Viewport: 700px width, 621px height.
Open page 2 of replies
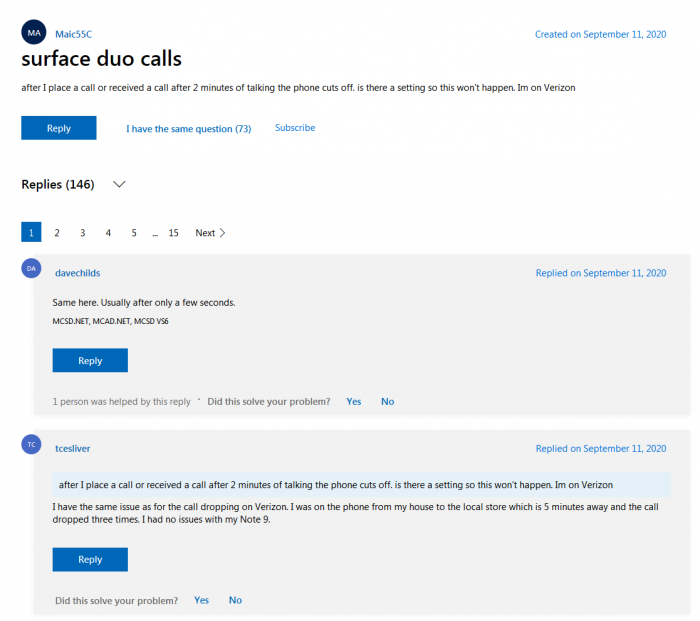(57, 233)
